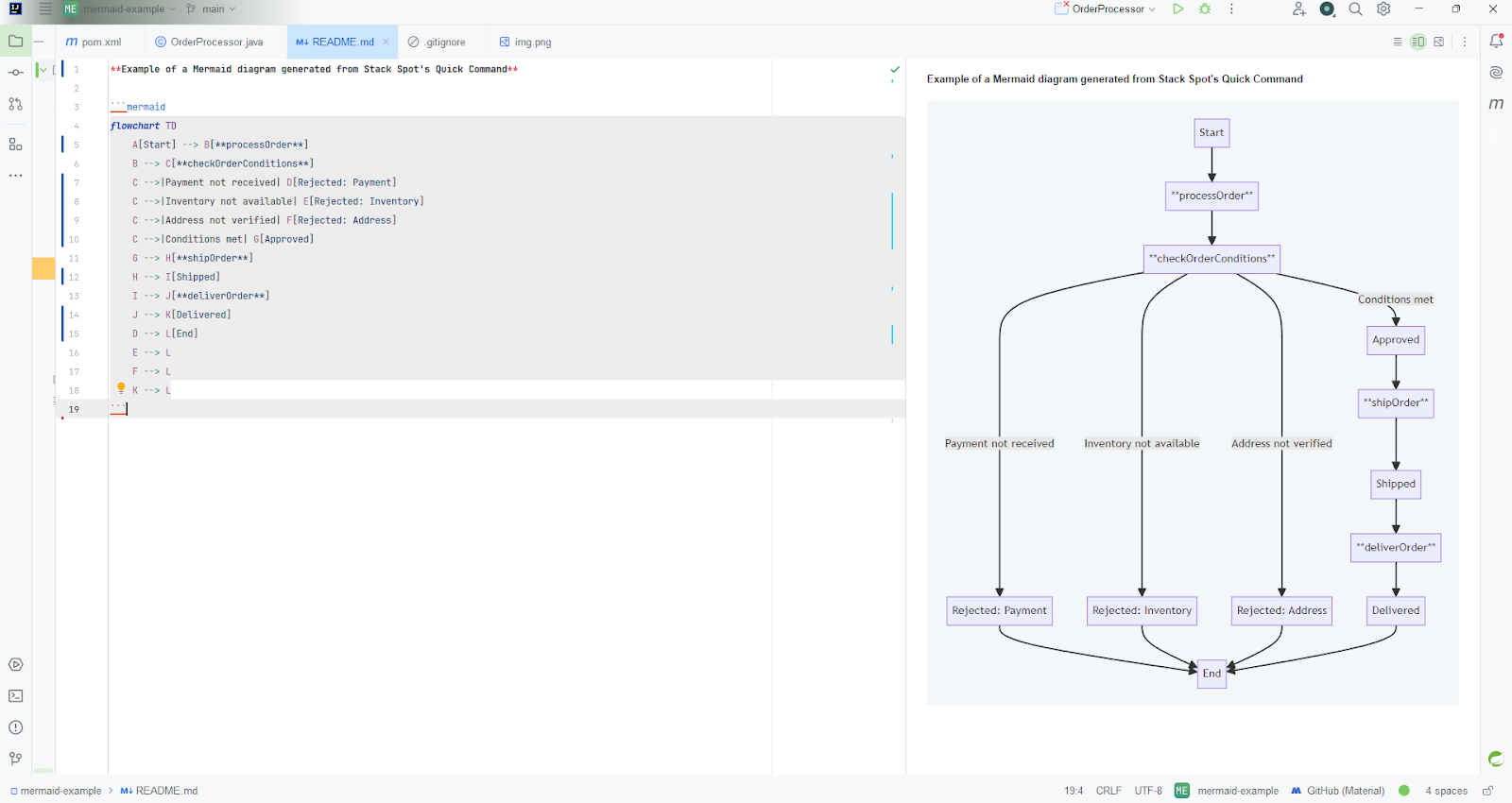The image size is (1512, 803).
Task: Open the UTF-8 encoding selector
Action: tap(1148, 791)
